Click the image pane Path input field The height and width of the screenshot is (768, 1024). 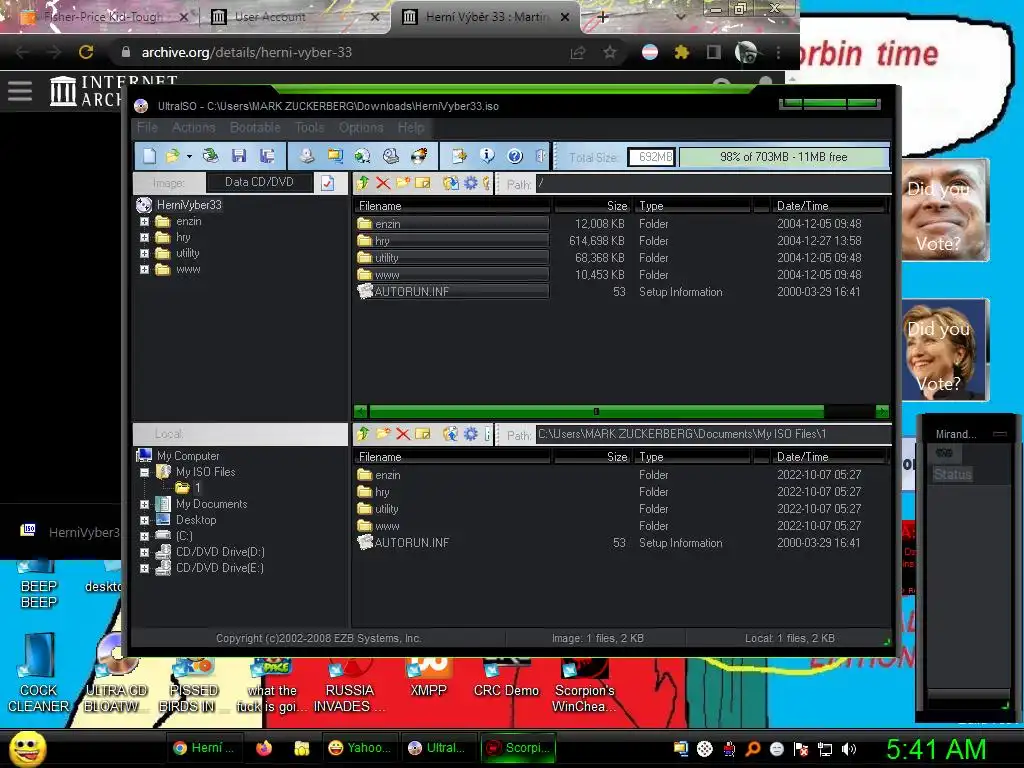(x=713, y=184)
